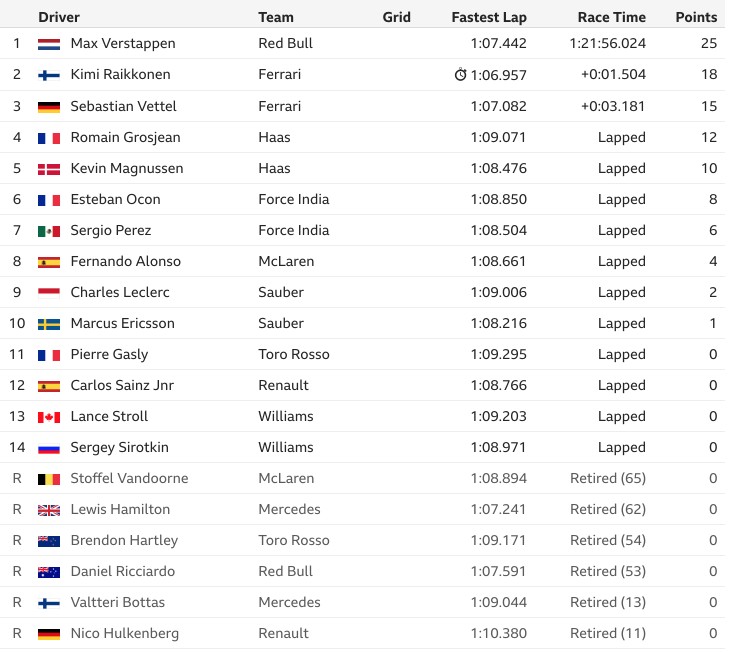Click the Mexican flag beside Sergio Perez
Screen dimensions: 738x653
tap(49, 231)
